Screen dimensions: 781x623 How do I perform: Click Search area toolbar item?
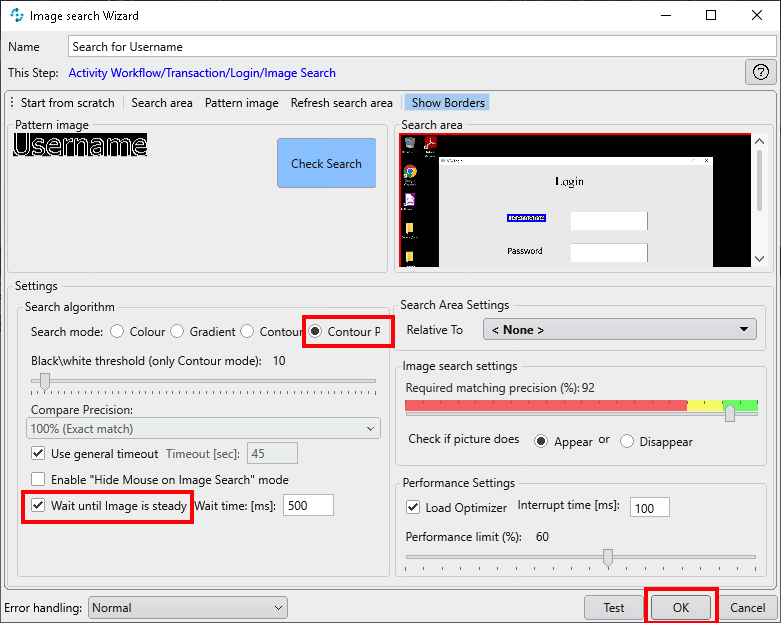pyautogui.click(x=162, y=103)
